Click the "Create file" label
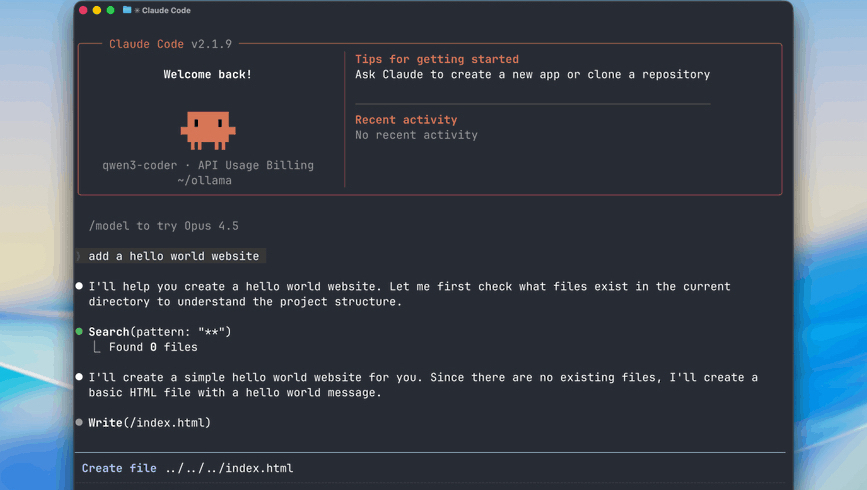 [x=119, y=468]
